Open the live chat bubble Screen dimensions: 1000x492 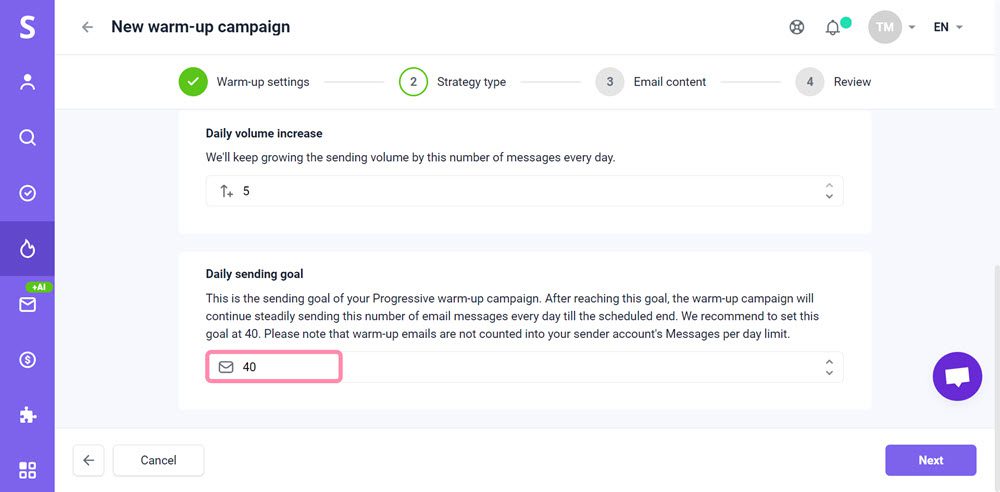(x=957, y=377)
